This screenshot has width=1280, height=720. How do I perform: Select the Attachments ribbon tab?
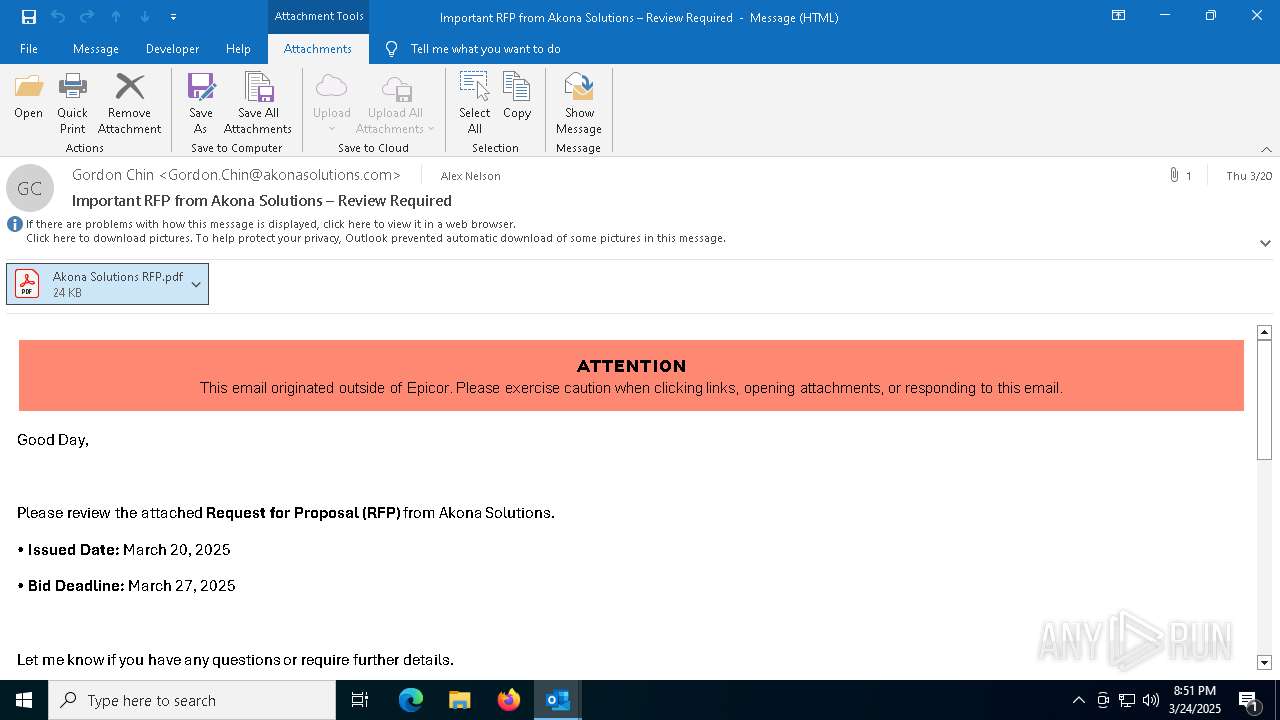318,49
